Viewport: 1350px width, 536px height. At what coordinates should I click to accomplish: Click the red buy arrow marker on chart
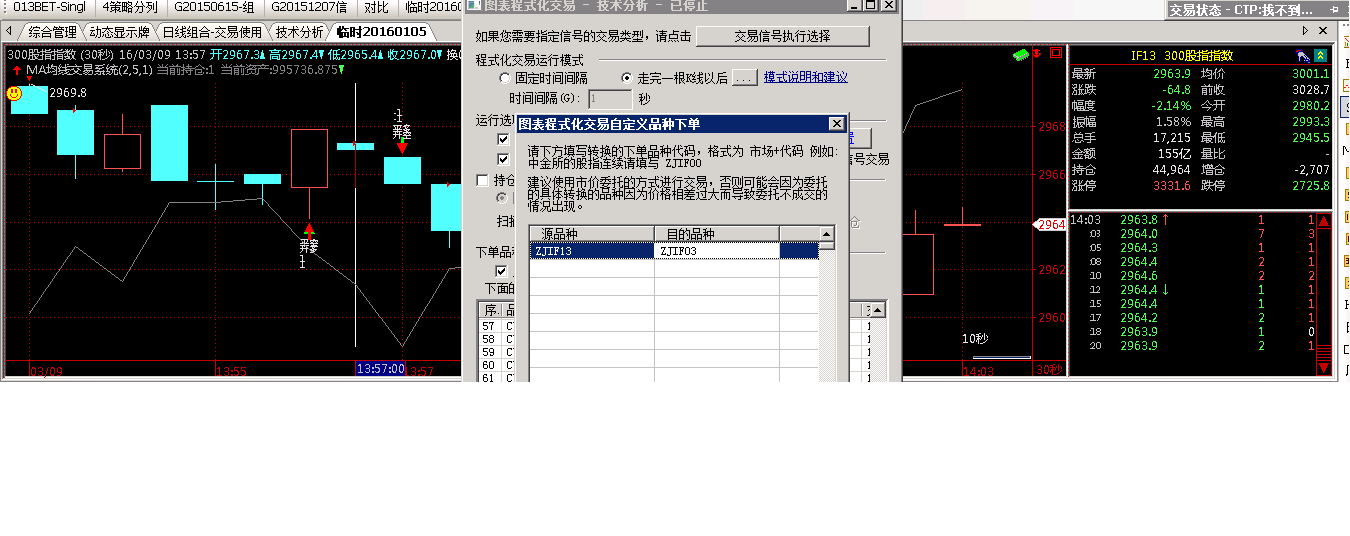coord(309,231)
